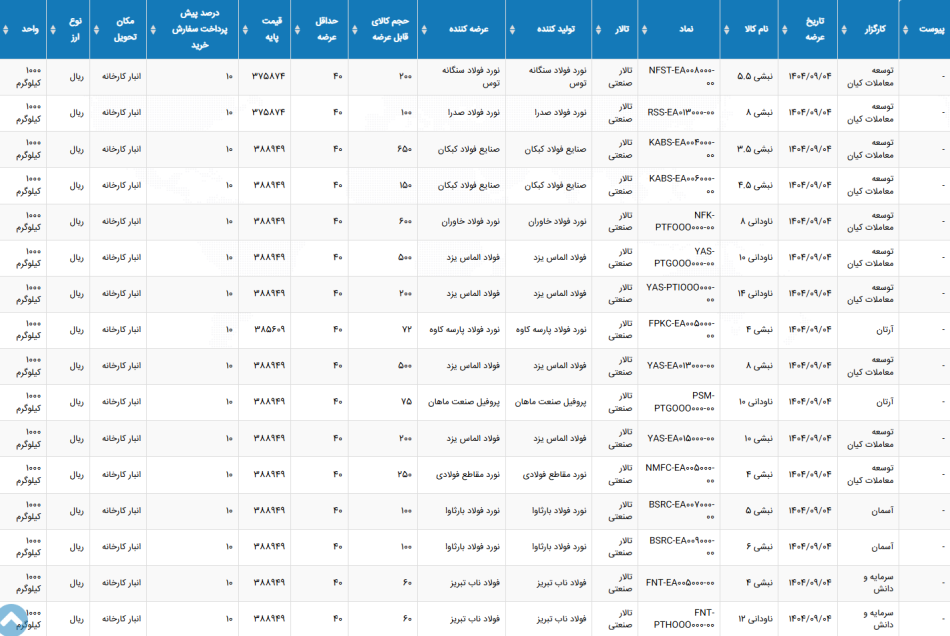Sort by نوع ارز with its arrows
950x636 pixels.
tap(53, 29)
